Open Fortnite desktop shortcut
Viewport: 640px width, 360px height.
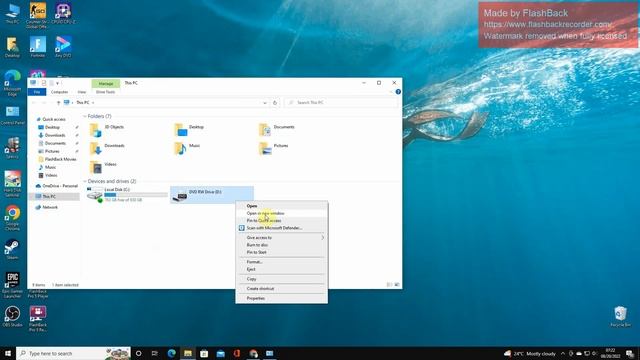coord(38,47)
